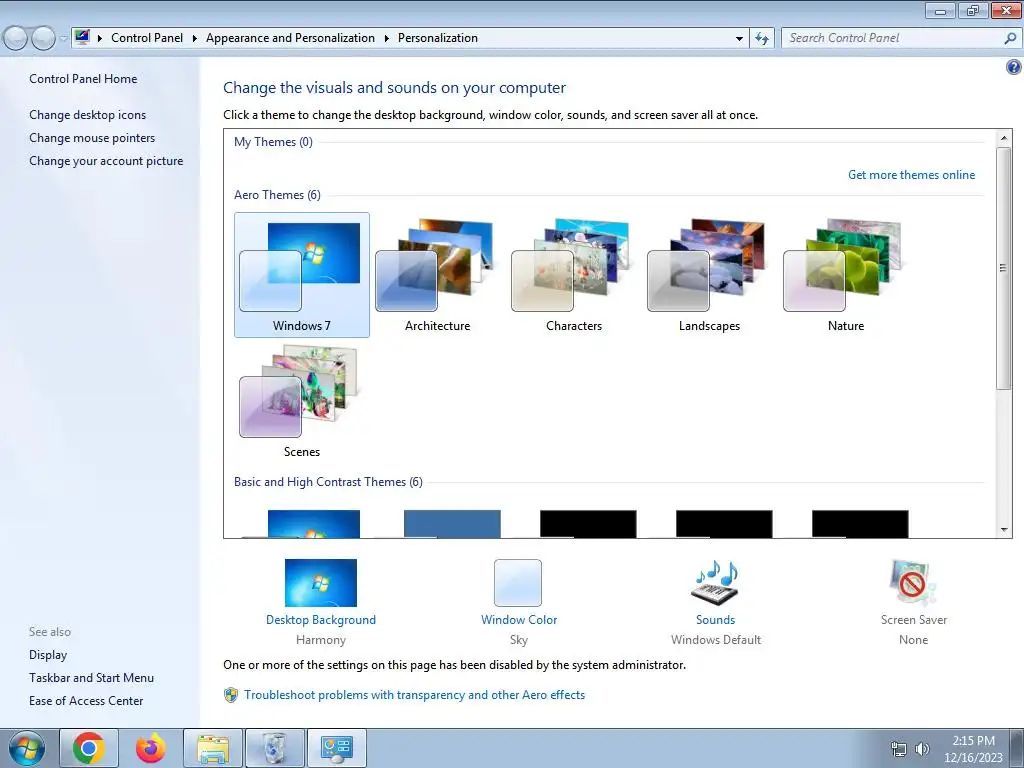Click the search magnifier icon
Image resolution: width=1024 pixels, height=768 pixels.
1010,38
